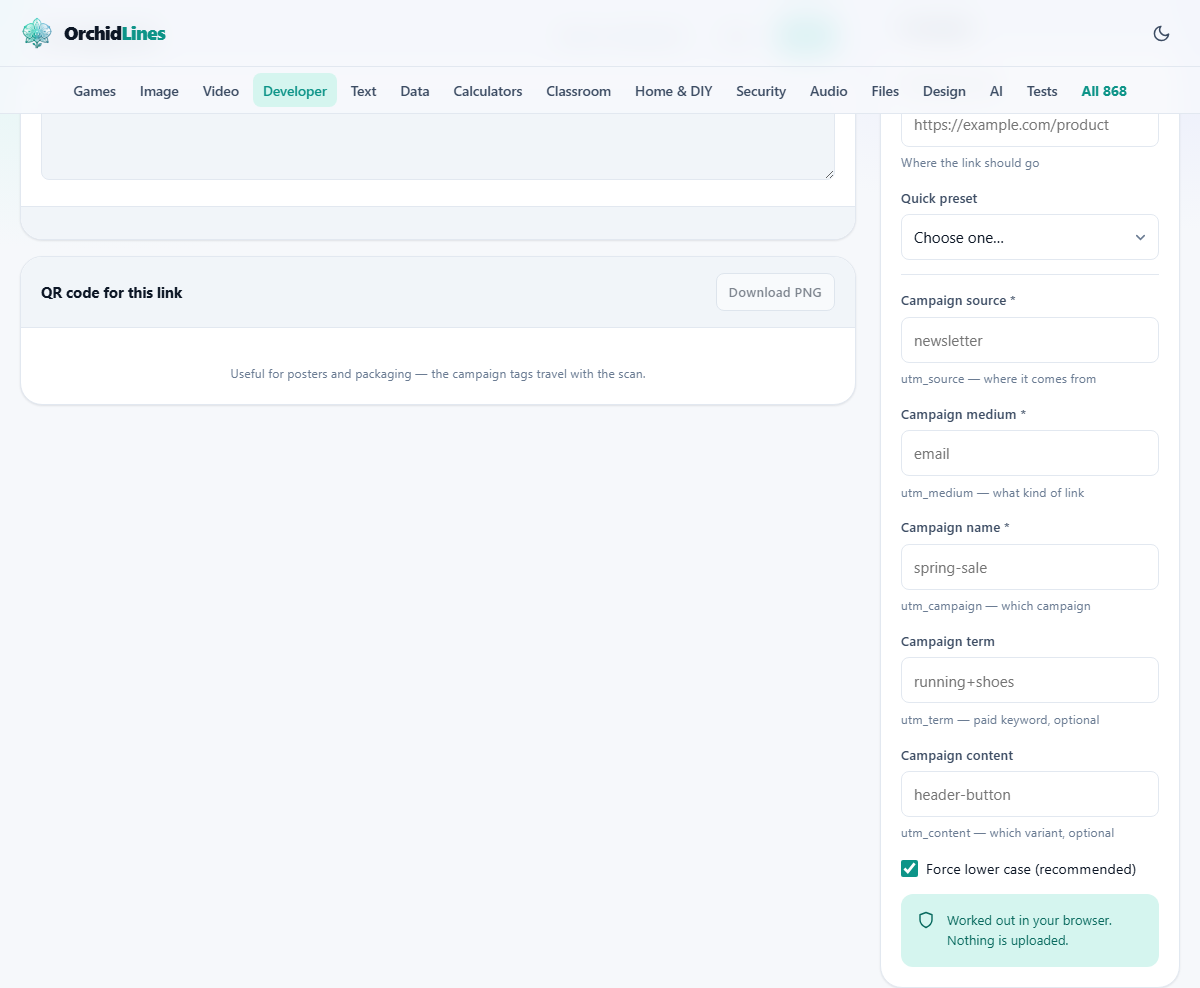Open the Image category

159,91
